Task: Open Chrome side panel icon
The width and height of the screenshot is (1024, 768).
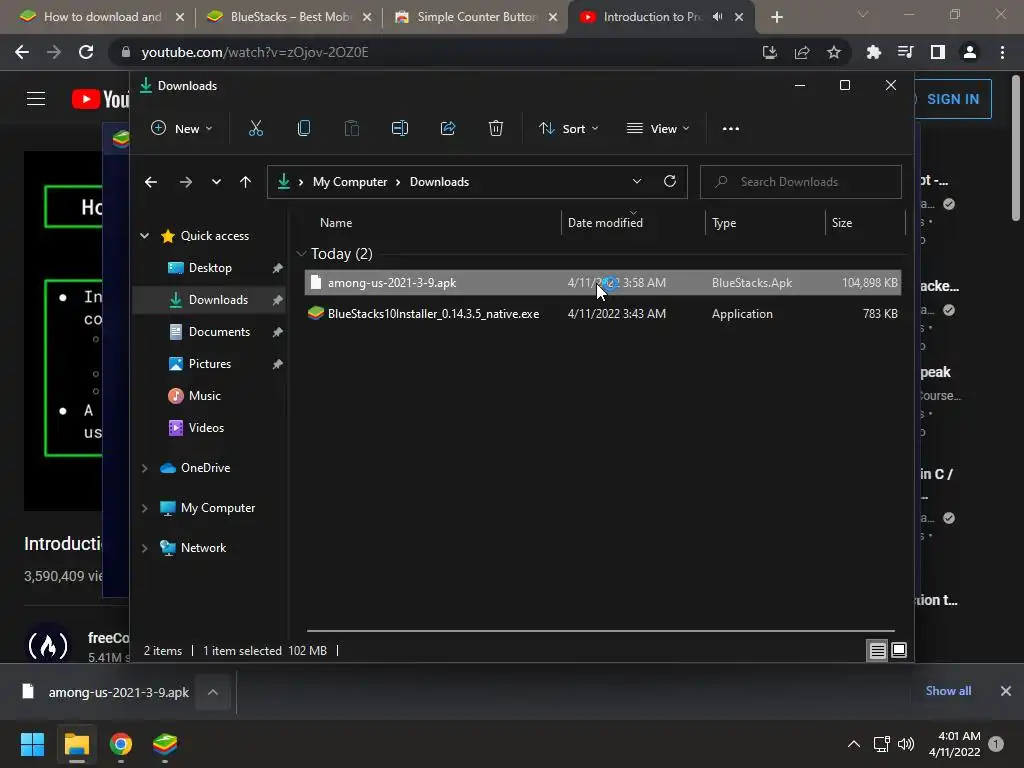Action: coord(938,52)
